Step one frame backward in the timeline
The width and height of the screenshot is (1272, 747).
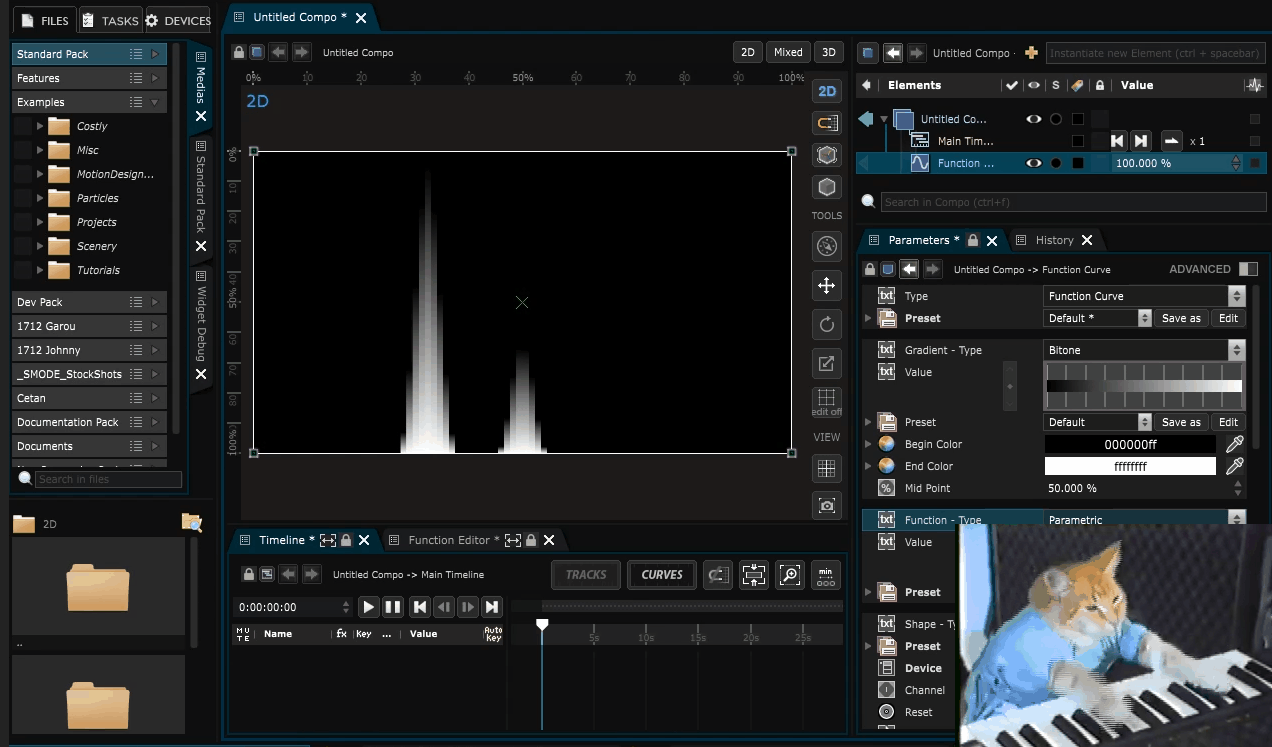tap(444, 606)
